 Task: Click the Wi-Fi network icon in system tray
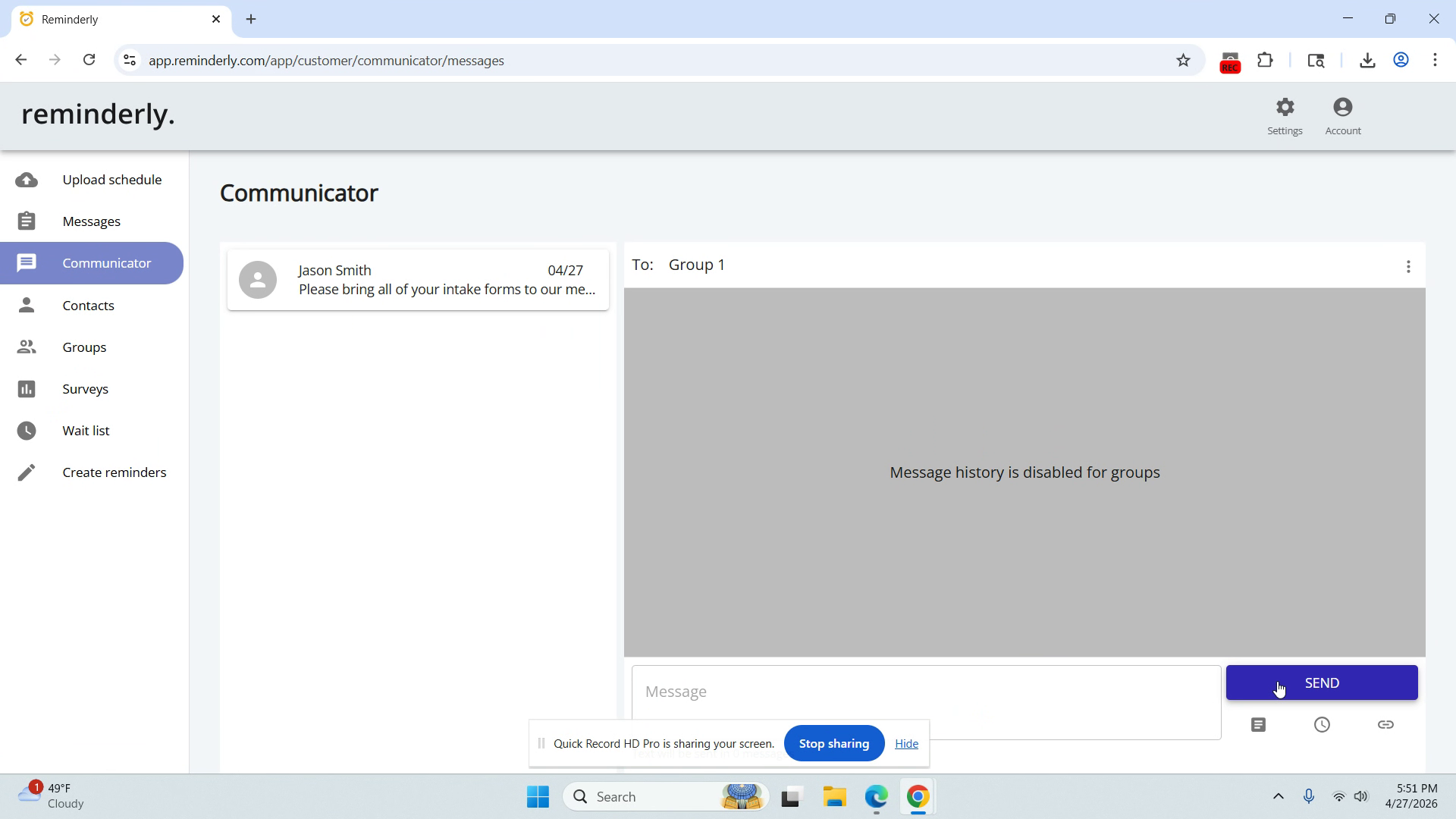click(1338, 796)
